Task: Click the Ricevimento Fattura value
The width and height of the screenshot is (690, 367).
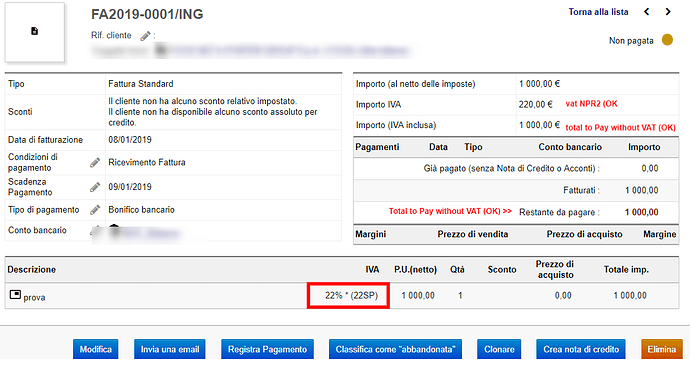Action: [147, 162]
